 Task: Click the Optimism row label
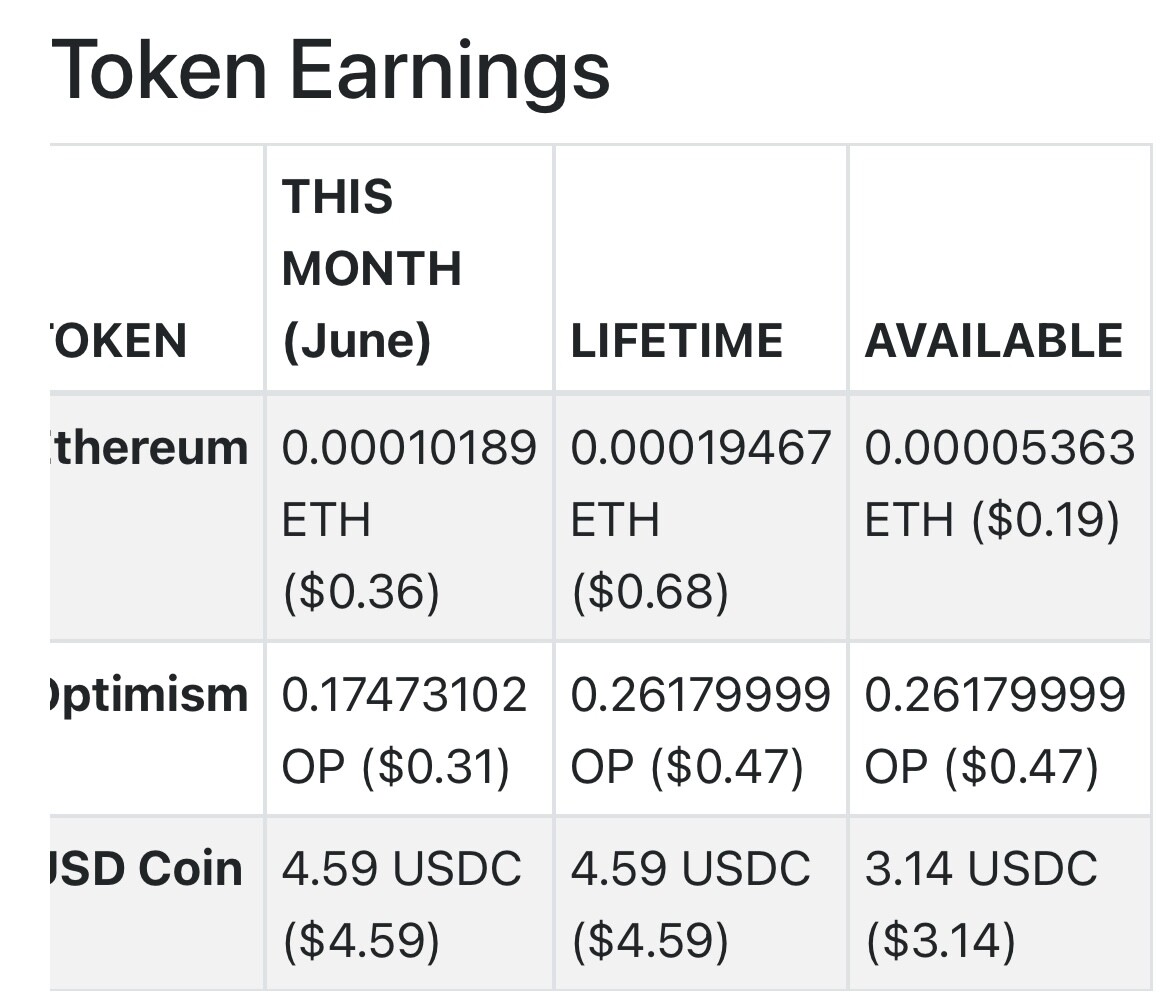(x=149, y=696)
